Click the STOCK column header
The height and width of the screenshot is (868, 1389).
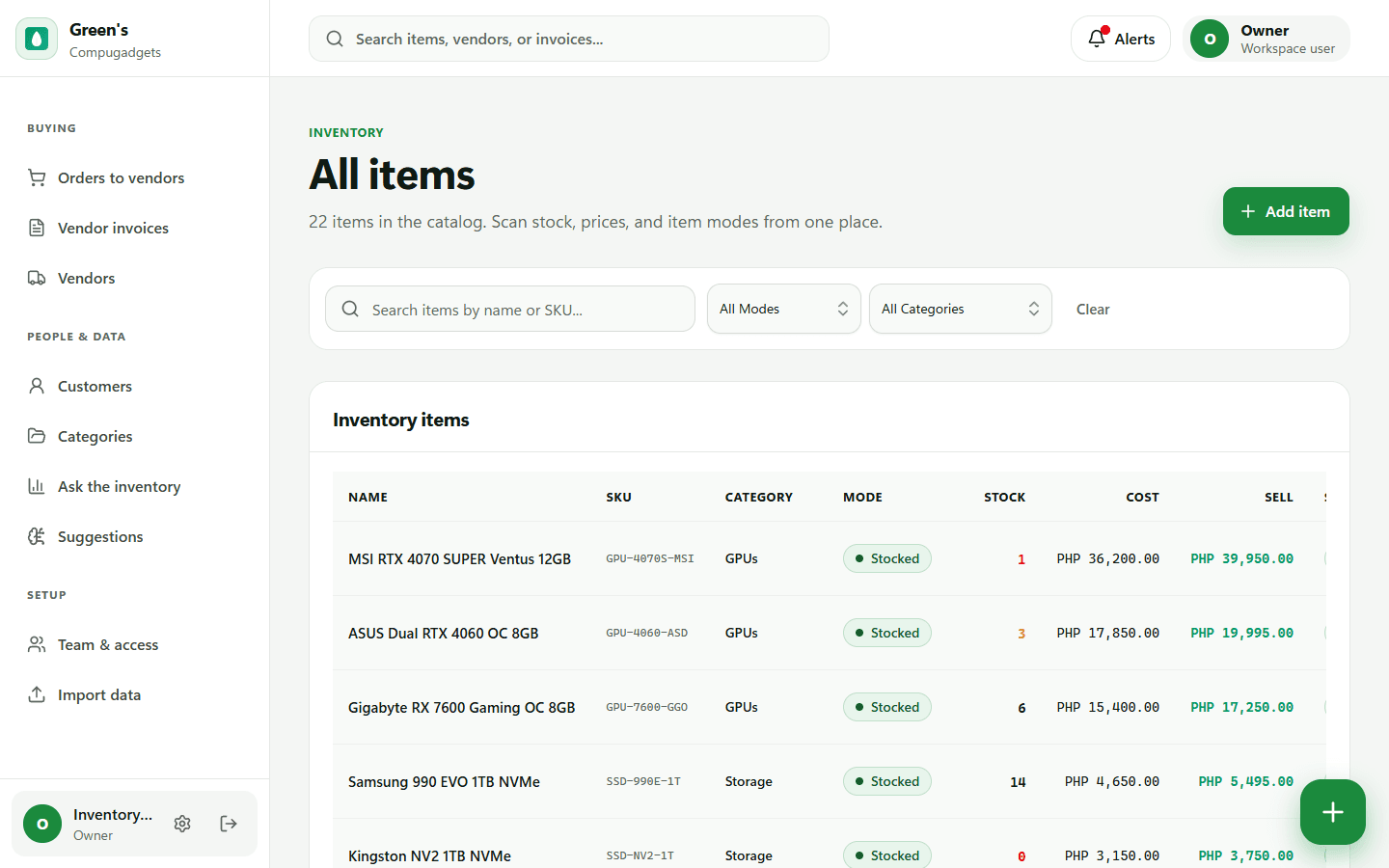[1004, 497]
